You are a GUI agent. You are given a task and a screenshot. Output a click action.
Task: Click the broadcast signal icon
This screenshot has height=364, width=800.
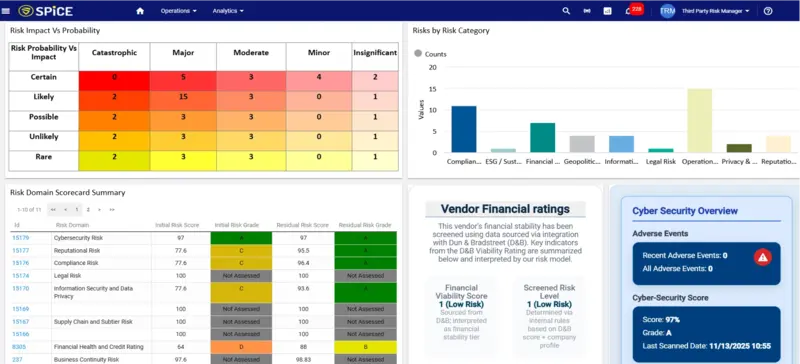(x=587, y=11)
